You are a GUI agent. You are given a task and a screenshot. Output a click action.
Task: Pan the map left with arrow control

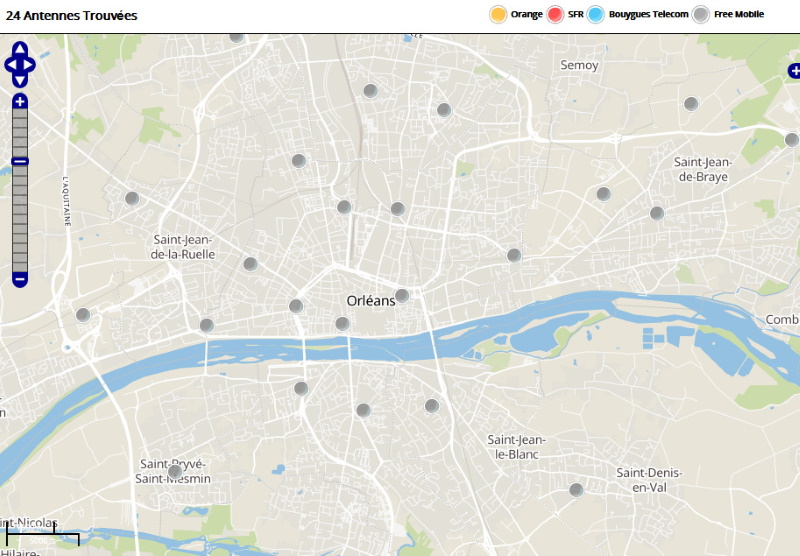click(x=10, y=66)
